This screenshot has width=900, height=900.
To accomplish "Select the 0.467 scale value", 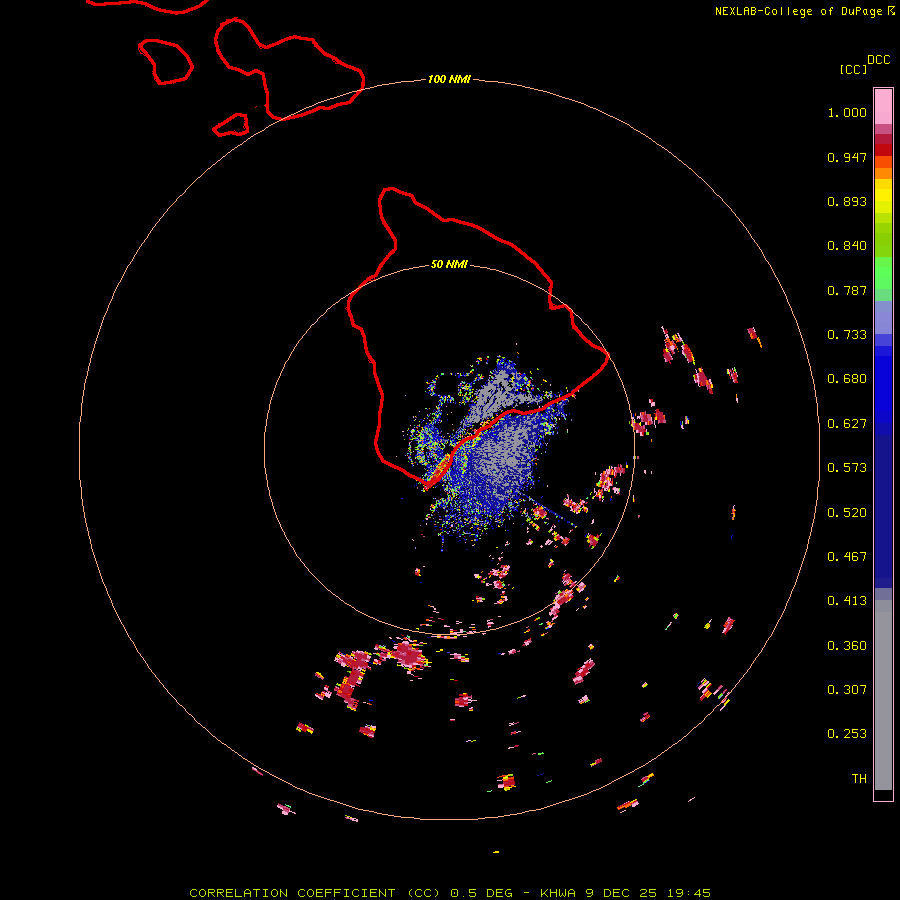I will tap(847, 557).
